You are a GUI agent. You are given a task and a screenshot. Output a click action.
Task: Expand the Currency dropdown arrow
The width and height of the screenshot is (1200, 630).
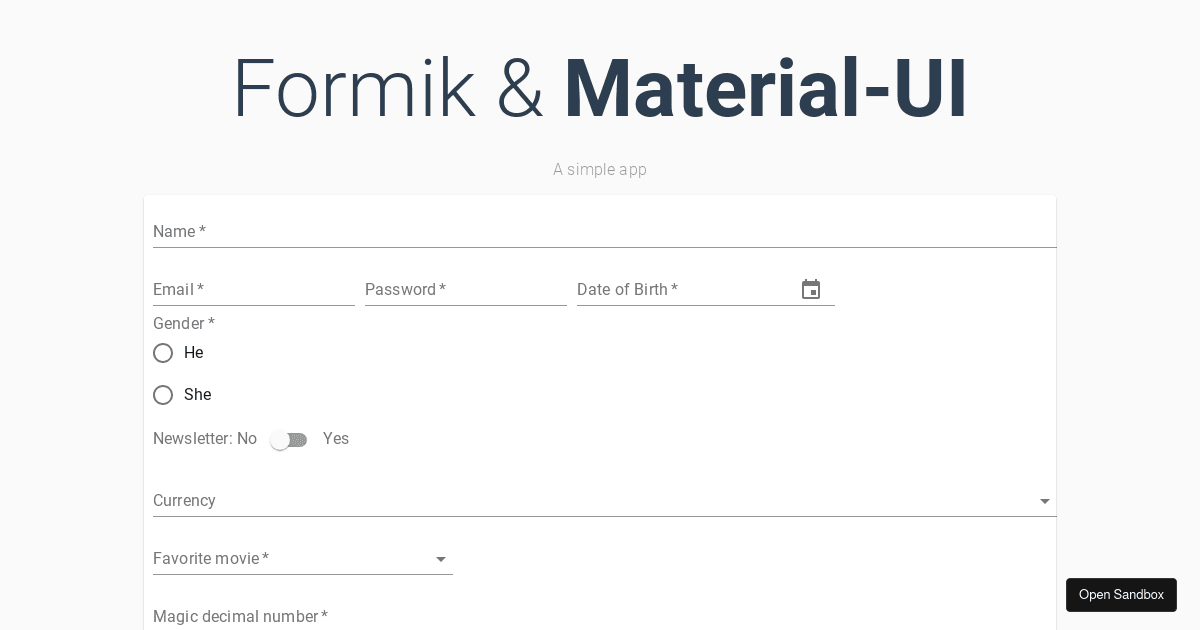point(1045,501)
